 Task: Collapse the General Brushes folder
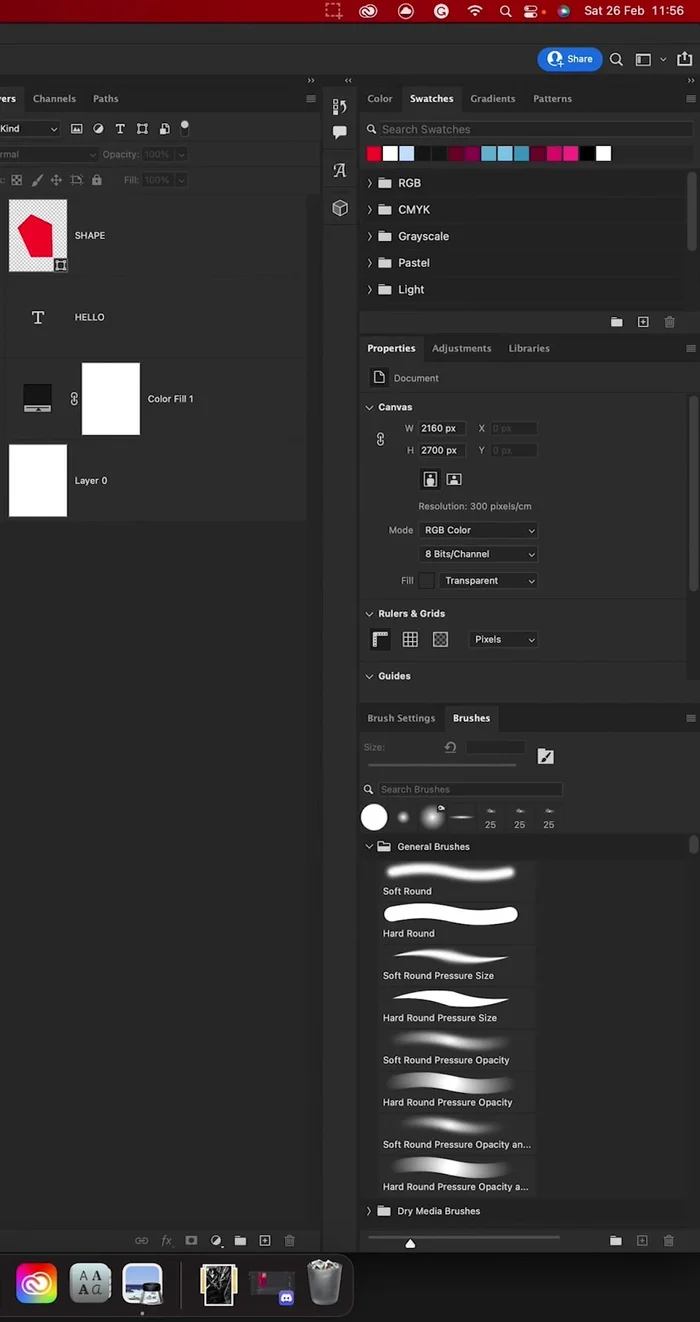click(369, 847)
